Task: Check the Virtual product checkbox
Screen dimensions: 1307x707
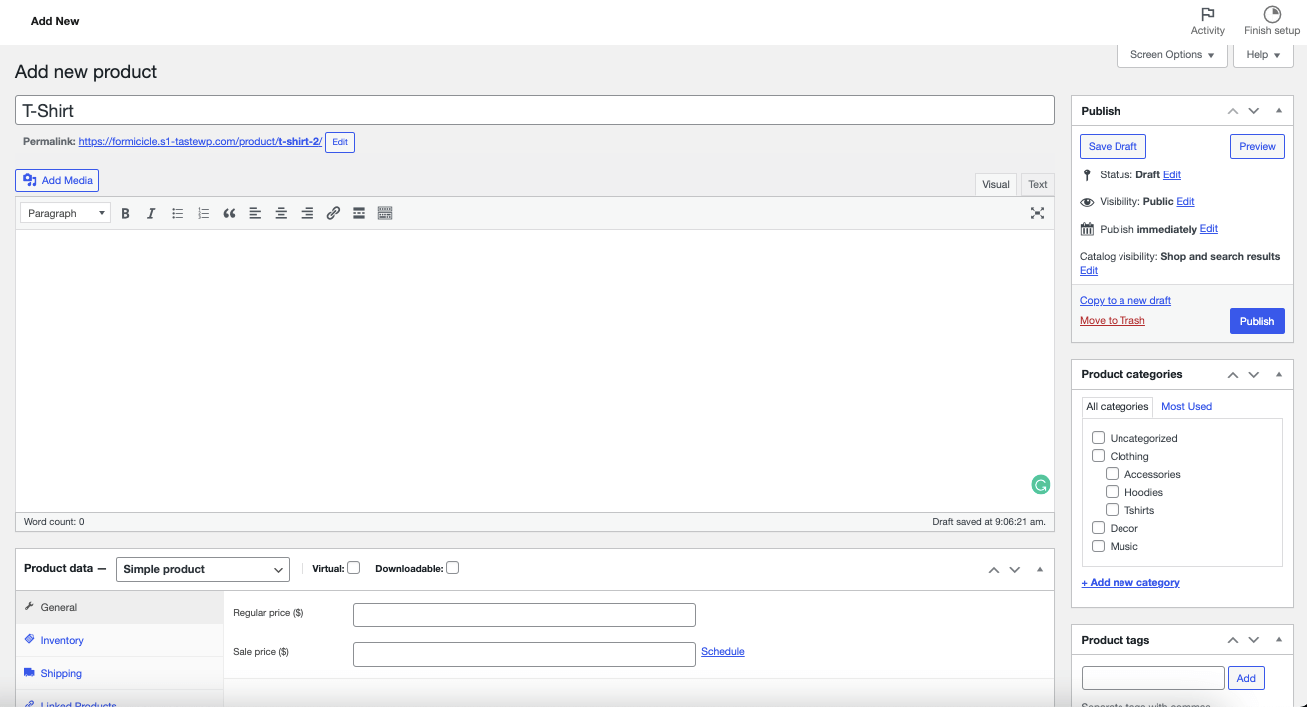Action: (354, 567)
